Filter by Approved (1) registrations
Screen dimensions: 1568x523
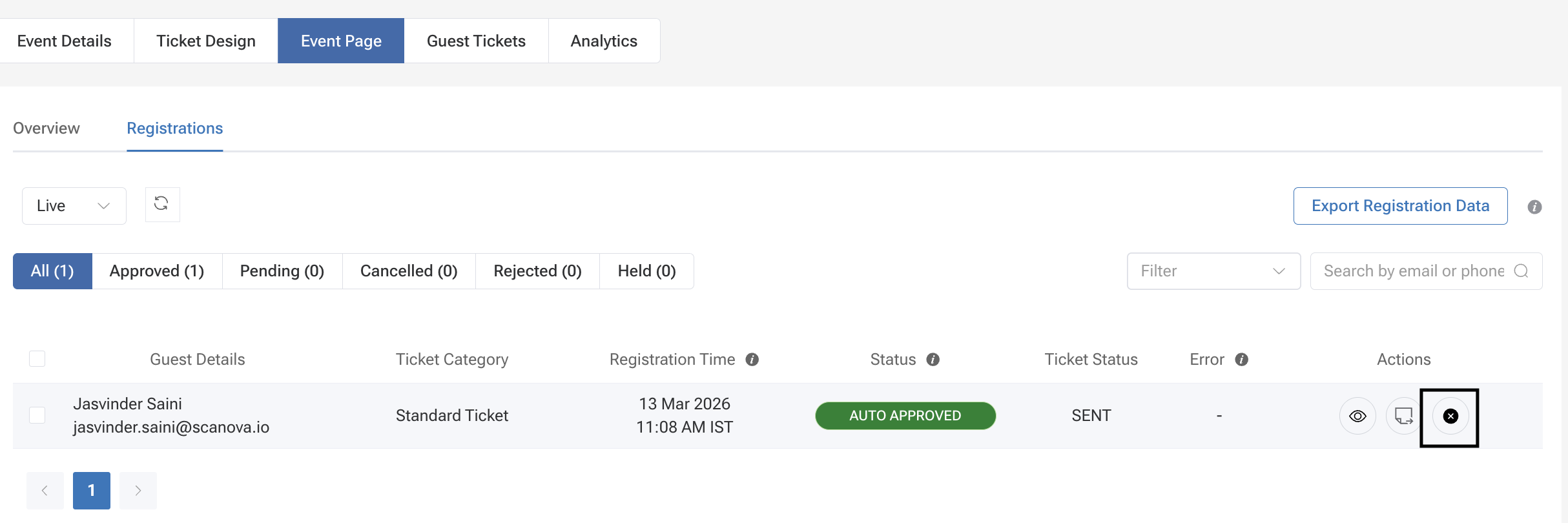click(157, 271)
